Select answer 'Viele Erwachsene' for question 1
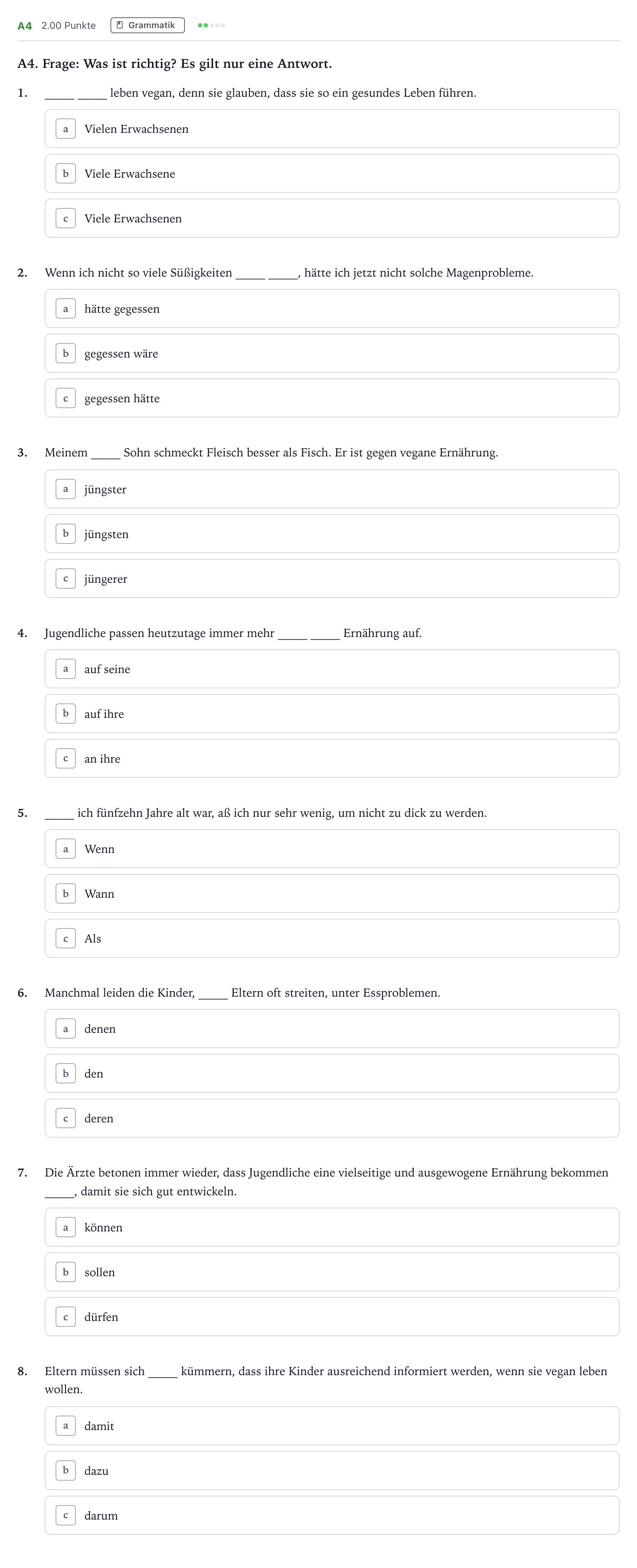The width and height of the screenshot is (637, 1568). tap(331, 173)
